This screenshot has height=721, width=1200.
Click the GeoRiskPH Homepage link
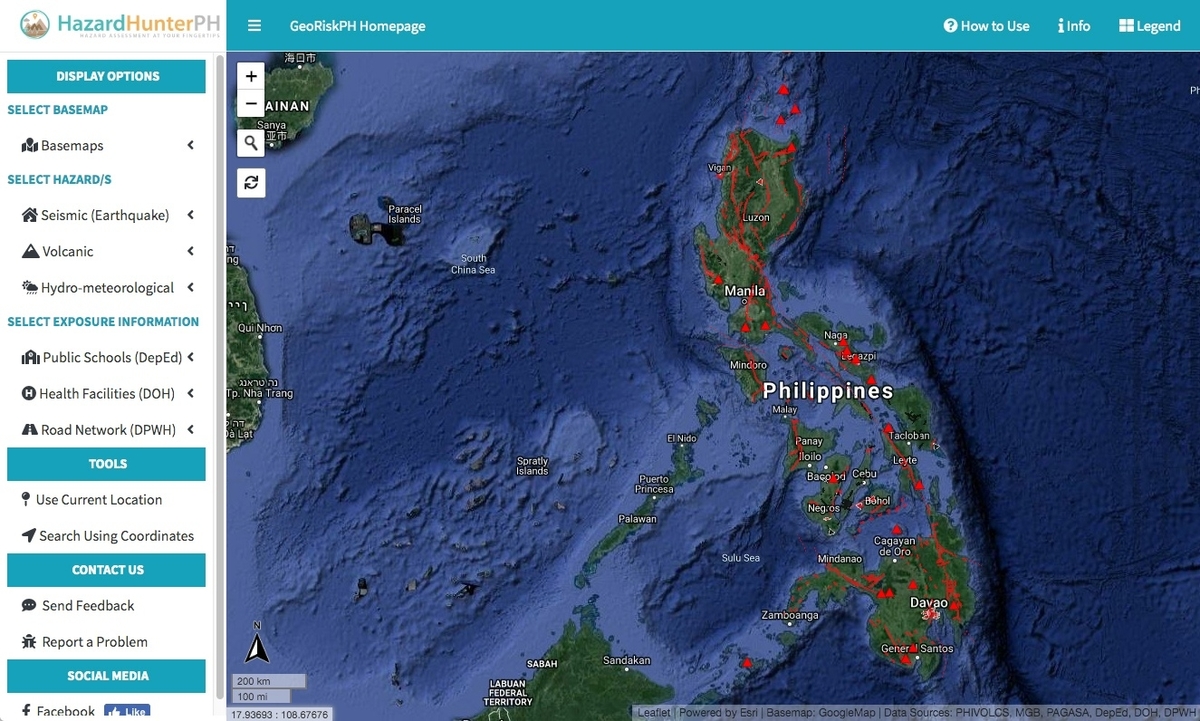click(356, 25)
